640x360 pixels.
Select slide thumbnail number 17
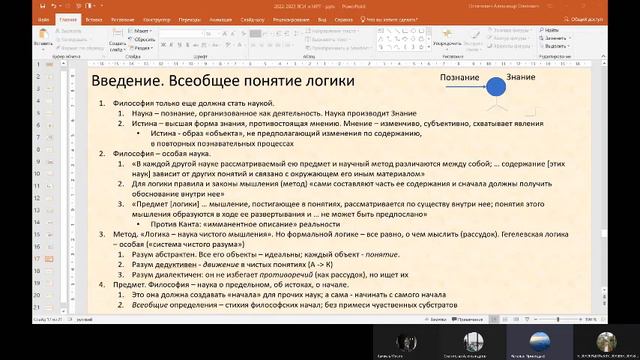tap(49, 259)
